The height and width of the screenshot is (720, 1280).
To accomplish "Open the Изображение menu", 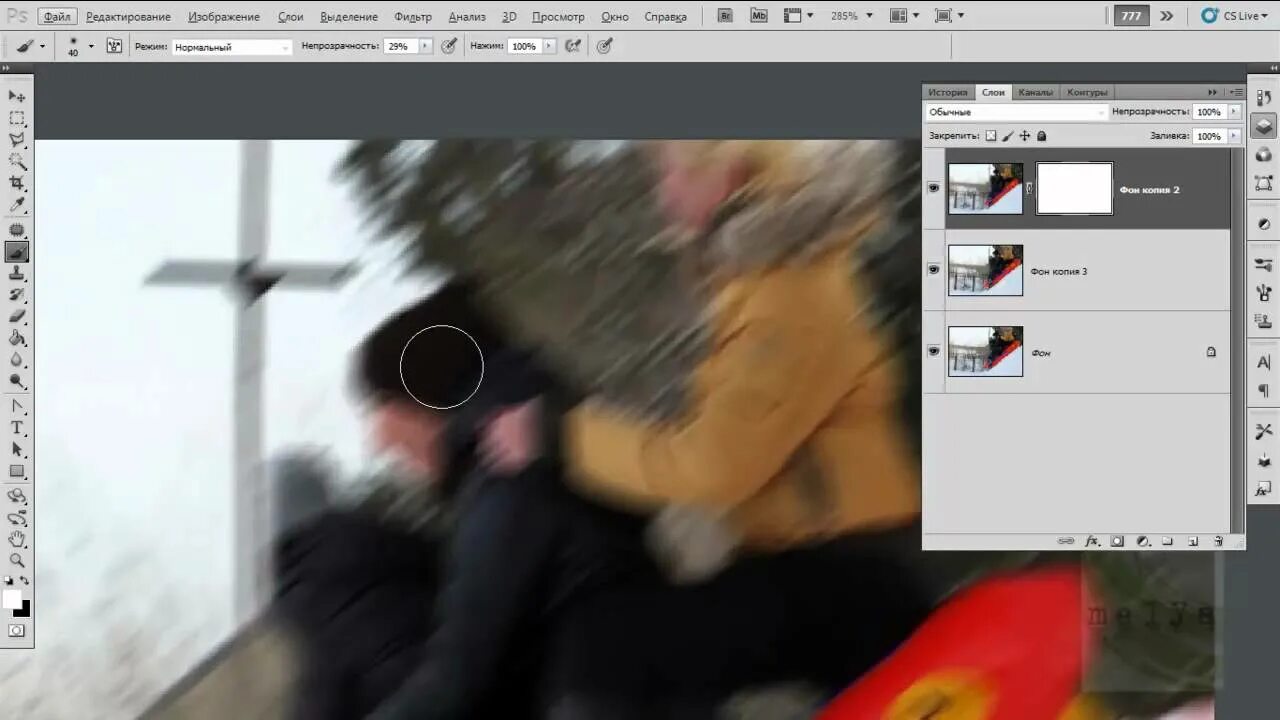I will click(224, 17).
